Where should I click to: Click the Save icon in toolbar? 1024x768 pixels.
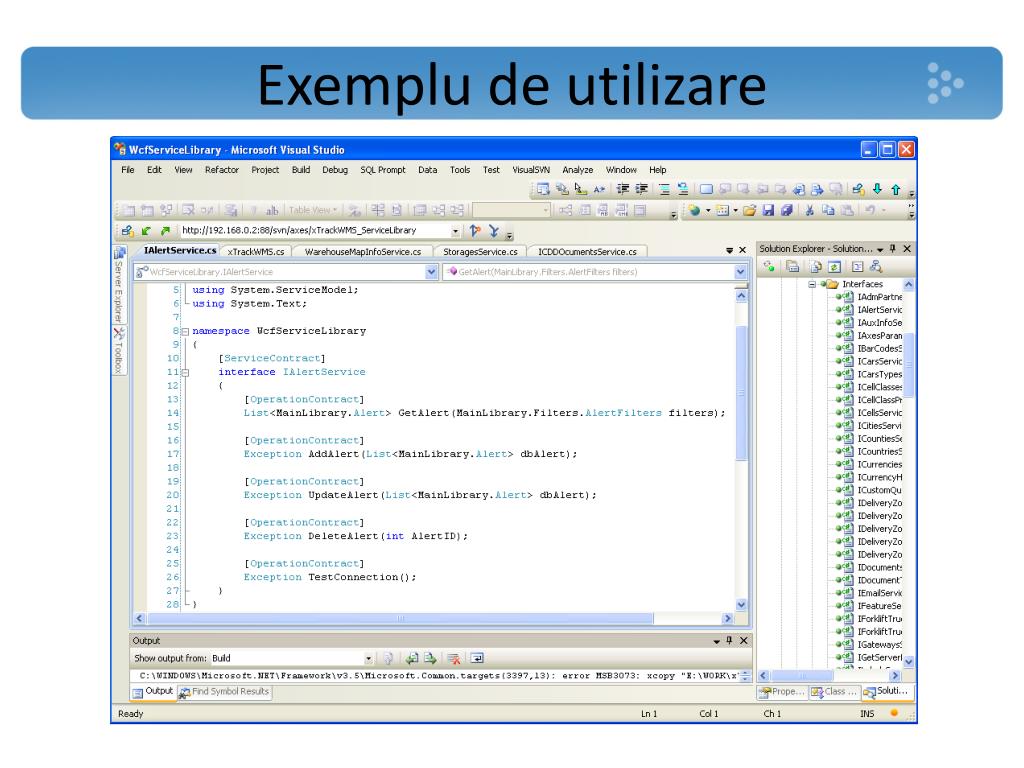[768, 210]
